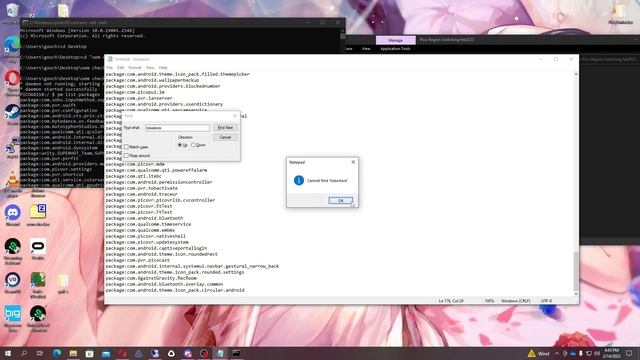
Task: Click UTF-8 encoding in Notepad status bar
Action: [x=546, y=301]
